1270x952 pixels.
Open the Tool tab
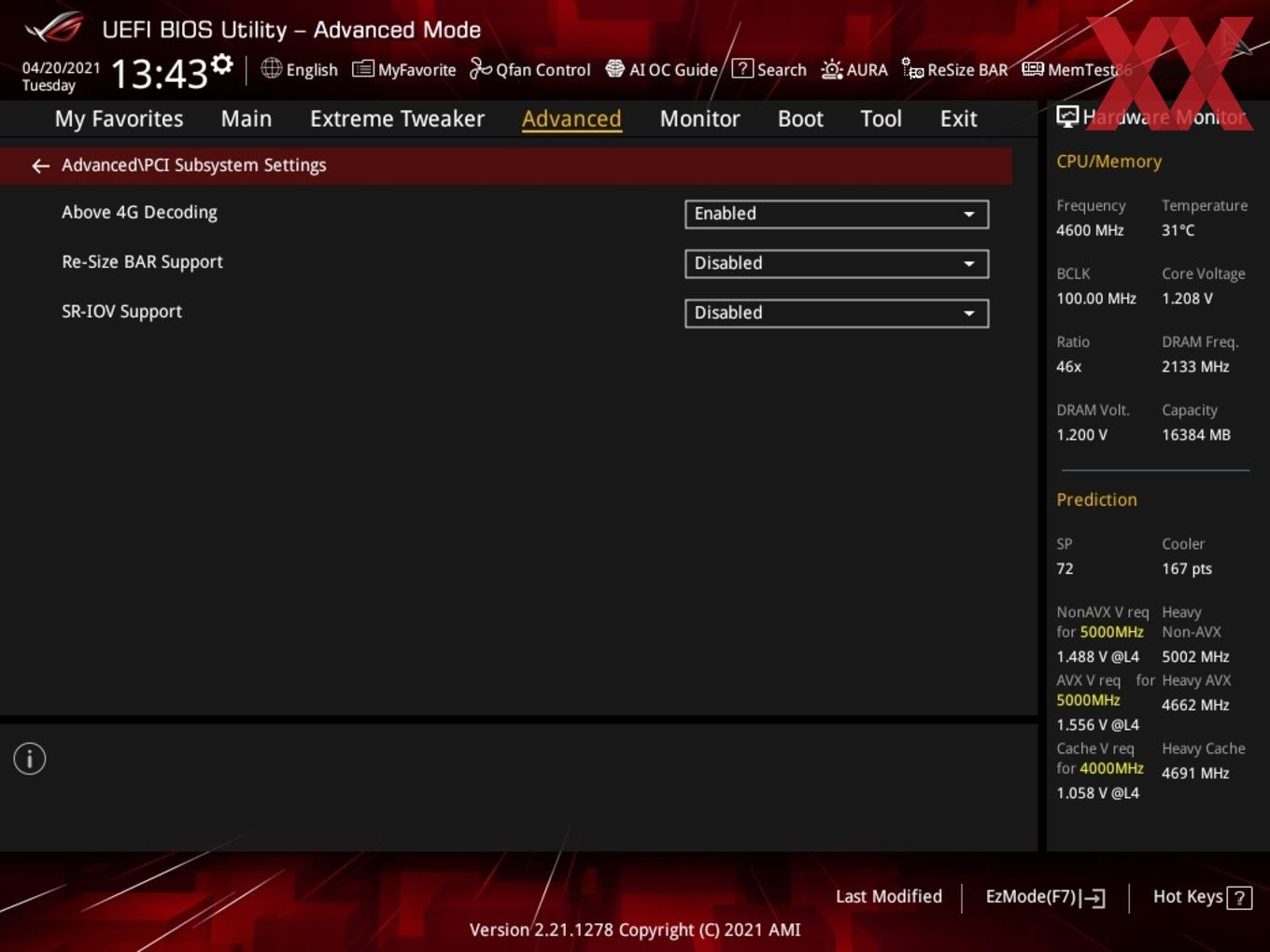(881, 119)
